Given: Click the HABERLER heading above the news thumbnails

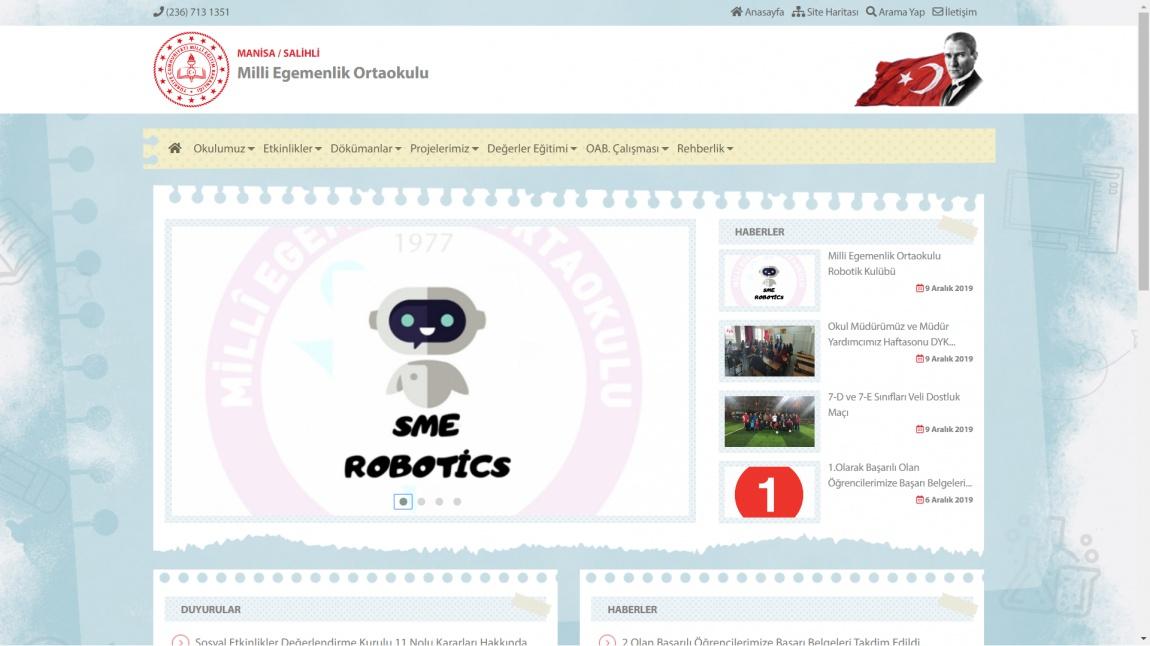Looking at the screenshot, I should (x=760, y=232).
